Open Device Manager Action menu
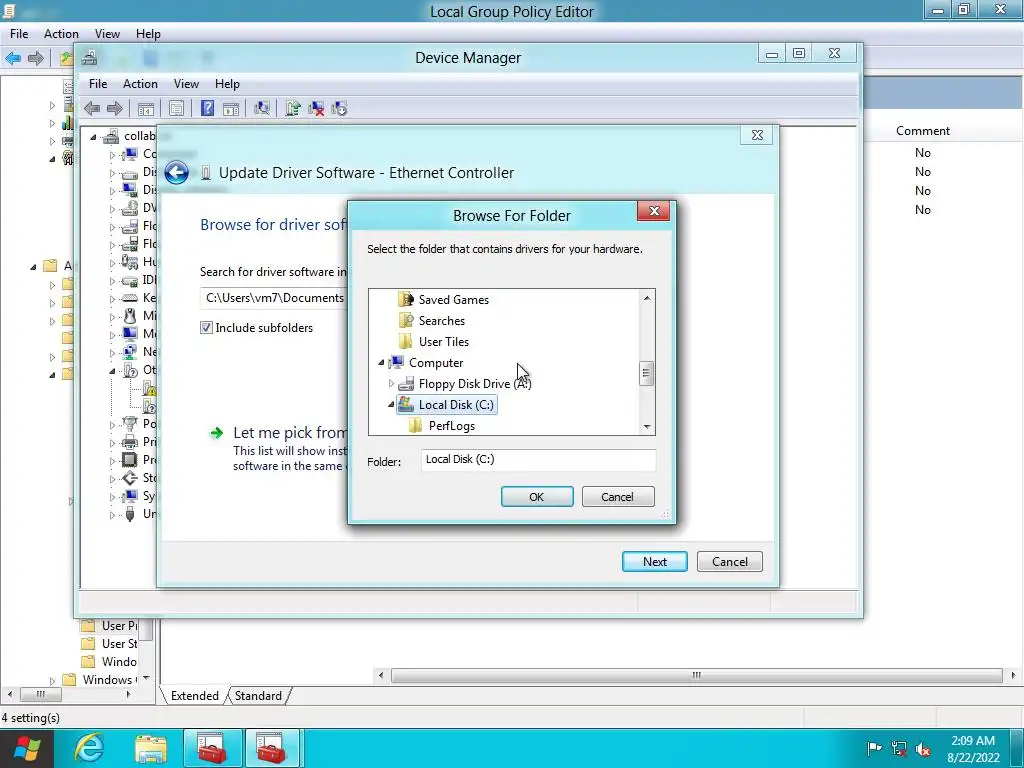1024x768 pixels. coord(140,84)
